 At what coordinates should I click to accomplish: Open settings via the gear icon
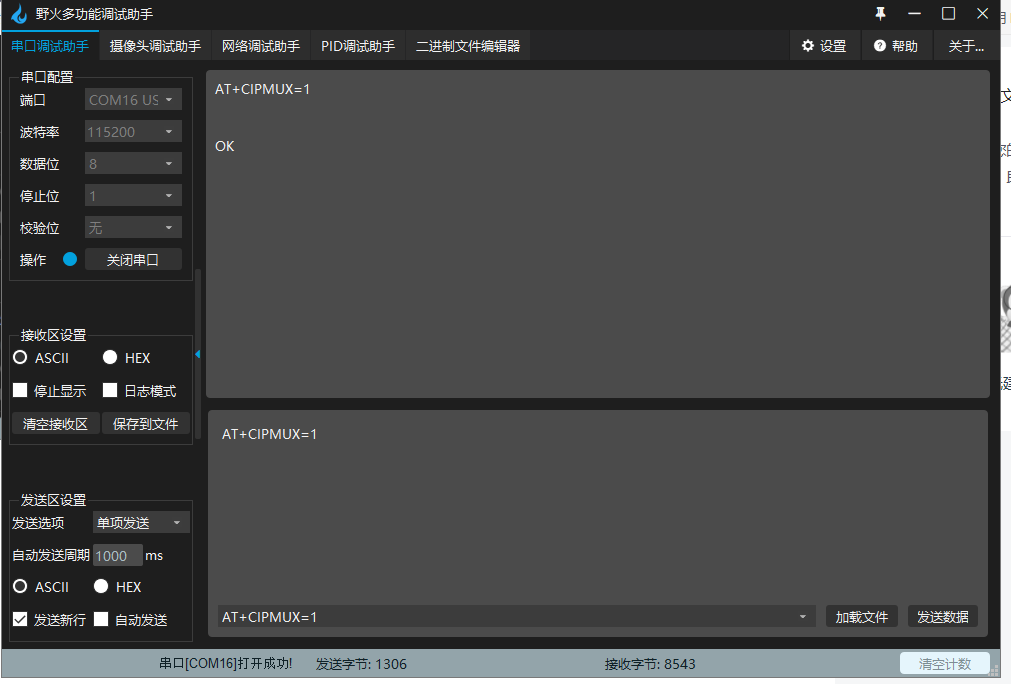pos(807,46)
